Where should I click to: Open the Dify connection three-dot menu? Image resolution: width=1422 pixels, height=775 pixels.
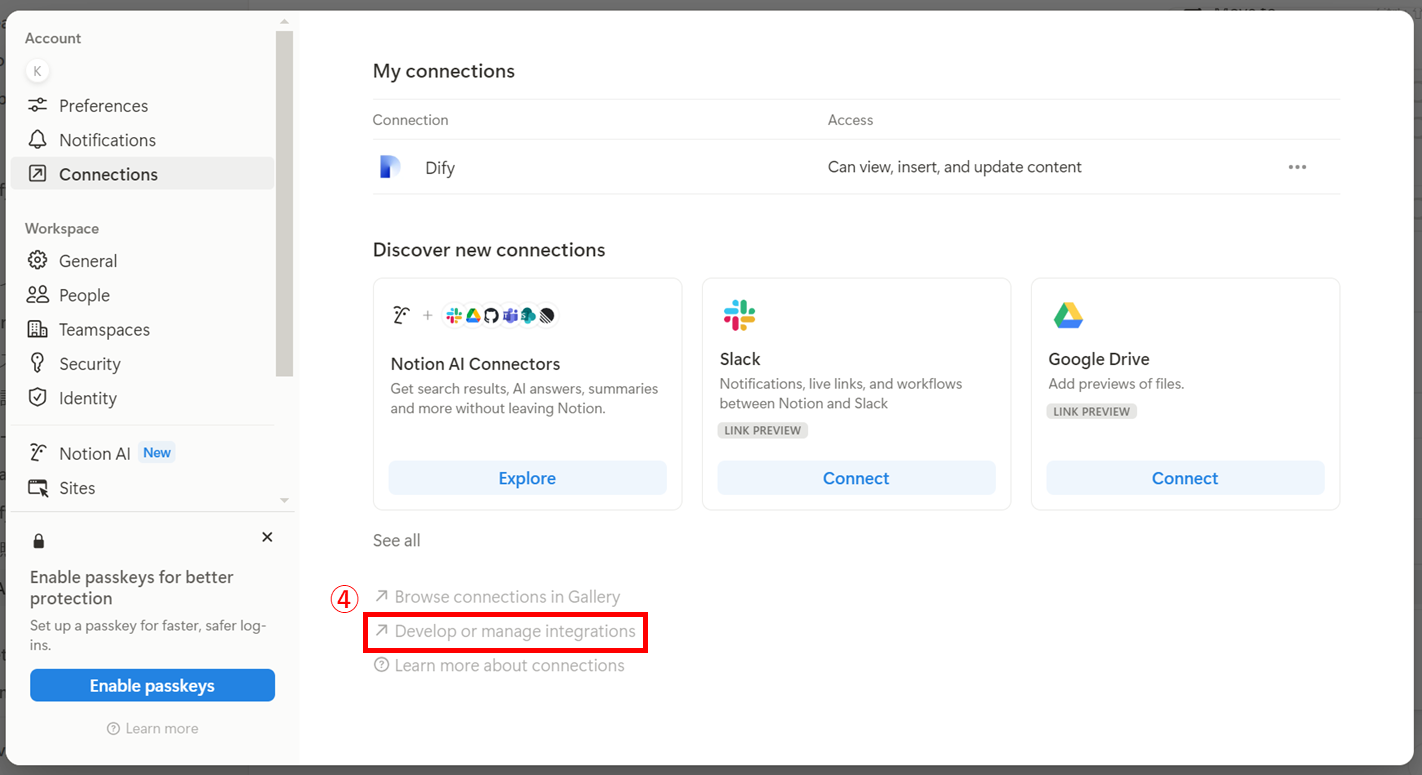point(1297,167)
